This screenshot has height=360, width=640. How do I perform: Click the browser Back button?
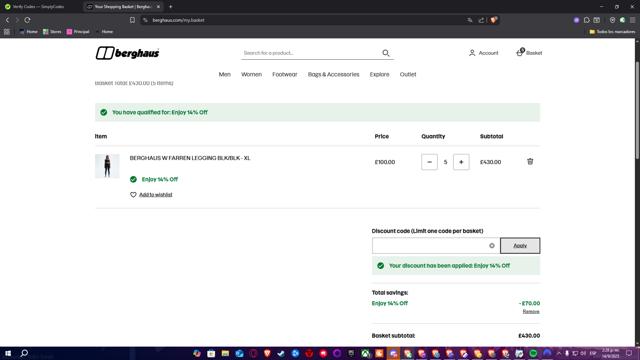point(7,20)
